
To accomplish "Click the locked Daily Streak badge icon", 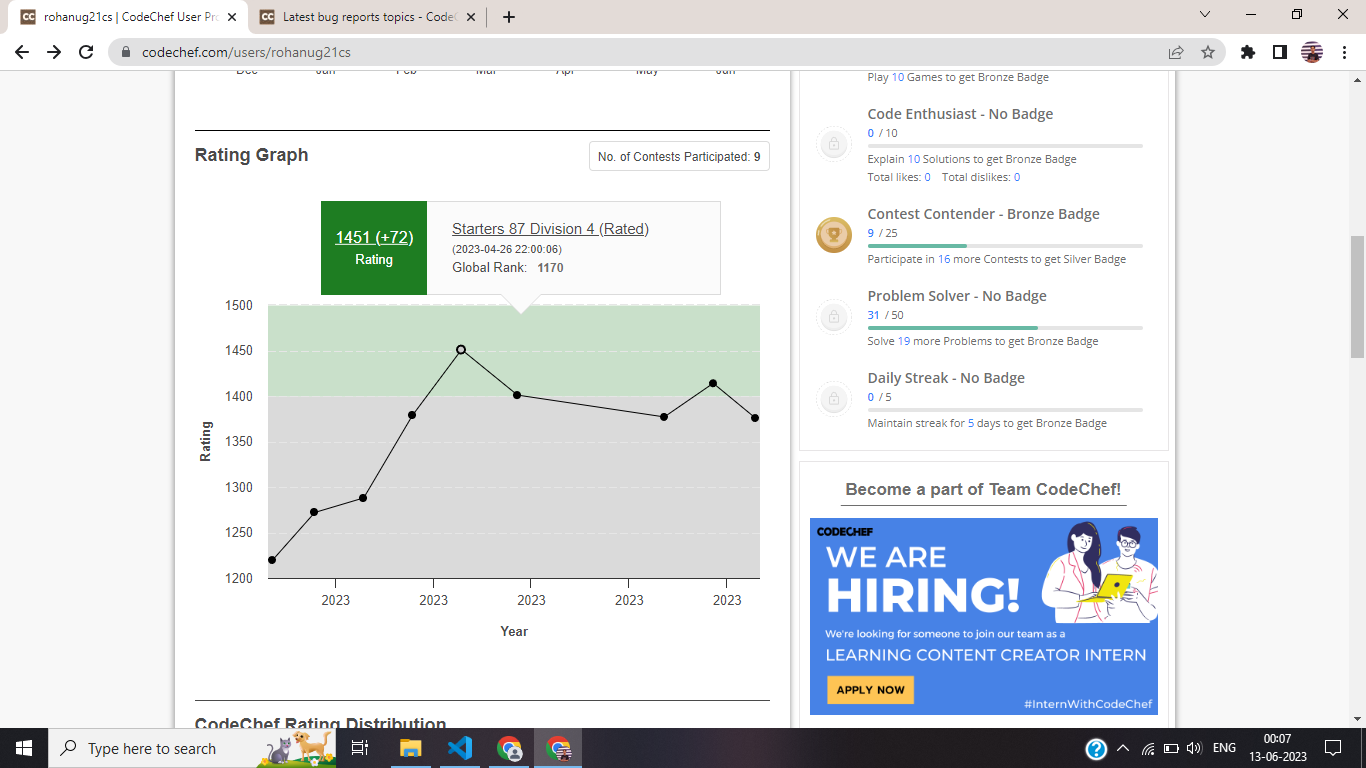I will 833,400.
